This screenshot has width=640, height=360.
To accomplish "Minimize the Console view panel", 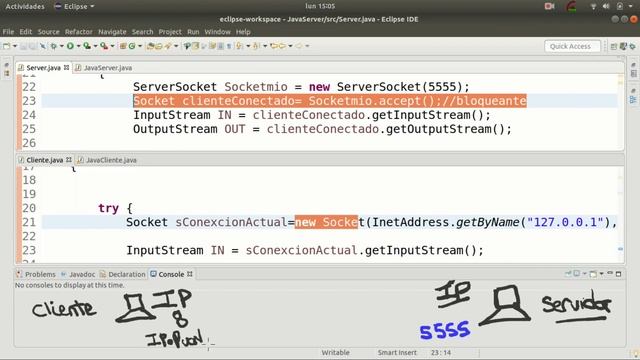I will (610, 273).
